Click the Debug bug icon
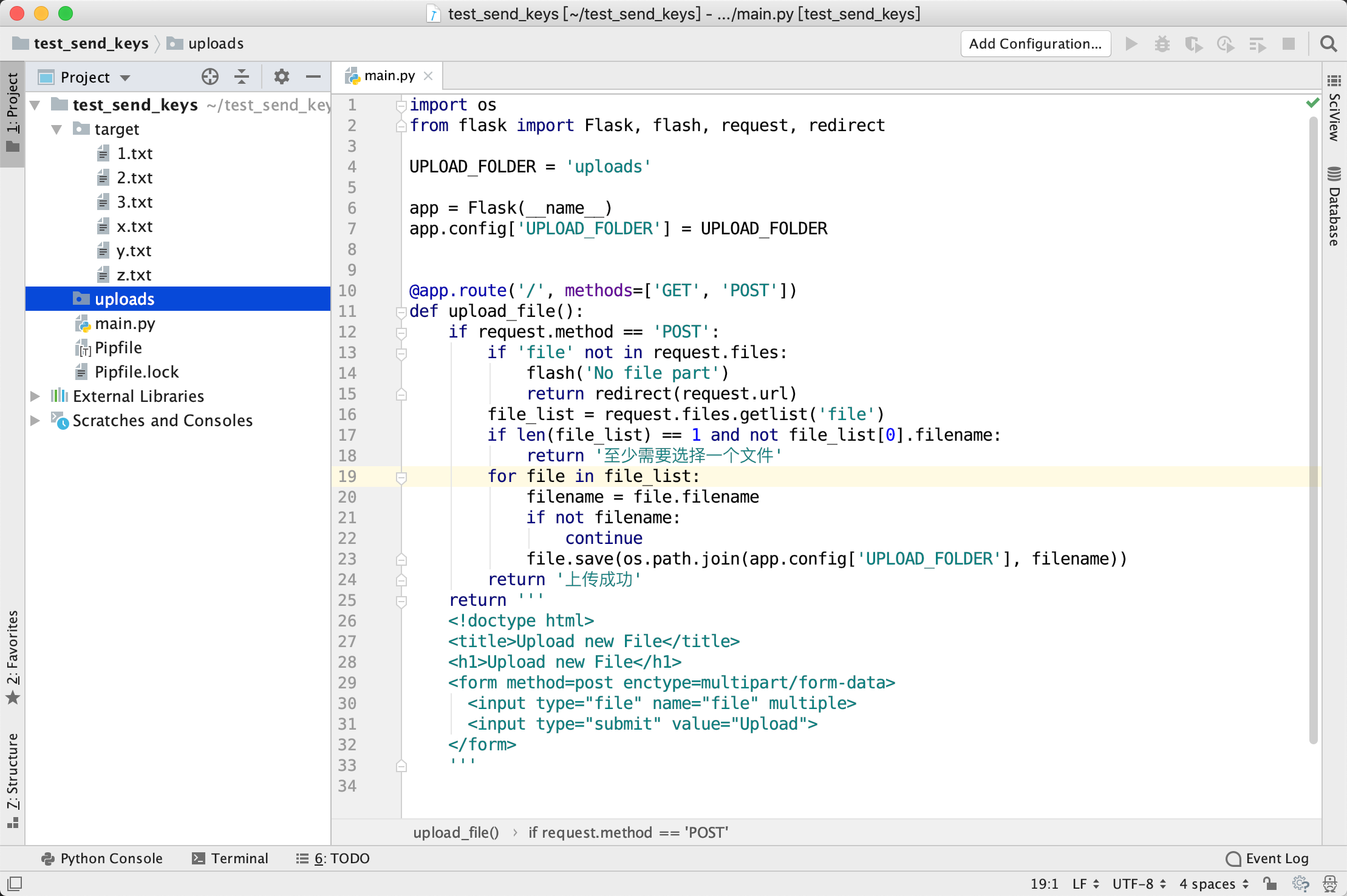 point(1162,44)
